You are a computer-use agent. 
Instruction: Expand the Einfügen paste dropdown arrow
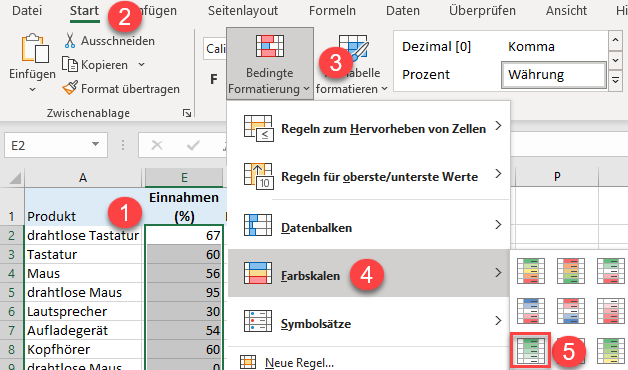(32, 90)
